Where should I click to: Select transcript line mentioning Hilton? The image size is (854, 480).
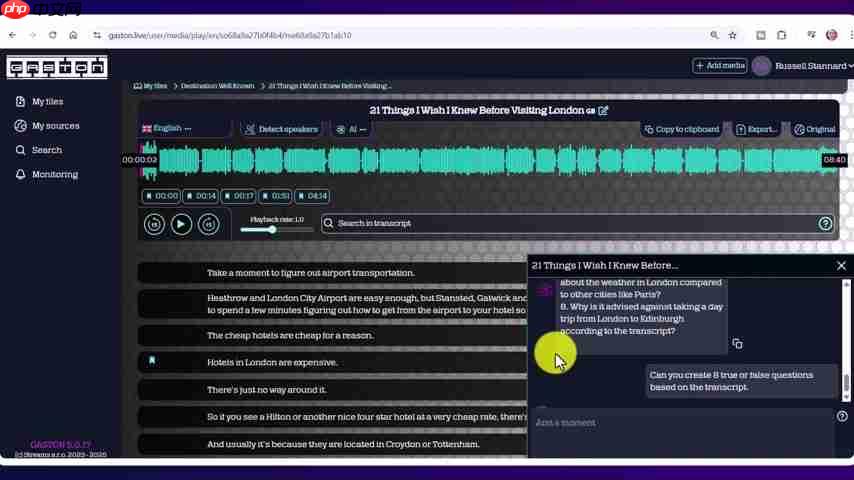[332, 417]
